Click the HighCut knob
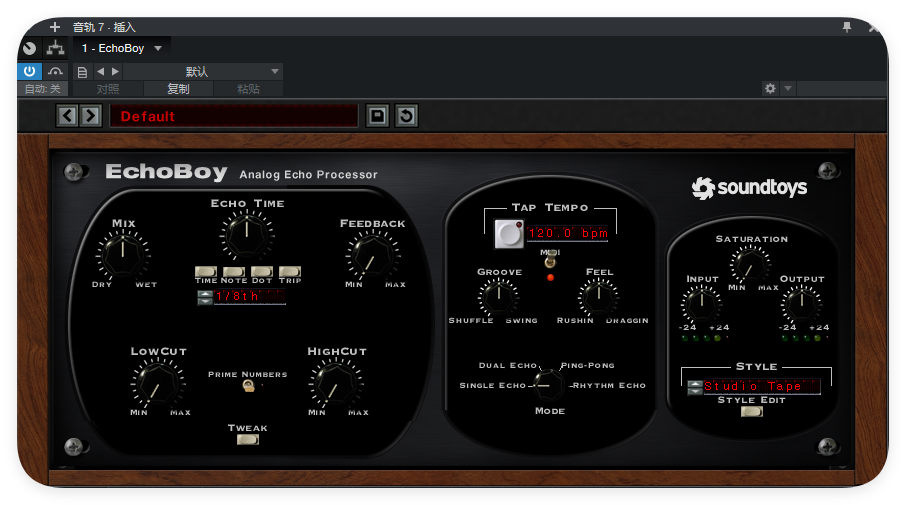906x505 pixels. click(x=336, y=383)
